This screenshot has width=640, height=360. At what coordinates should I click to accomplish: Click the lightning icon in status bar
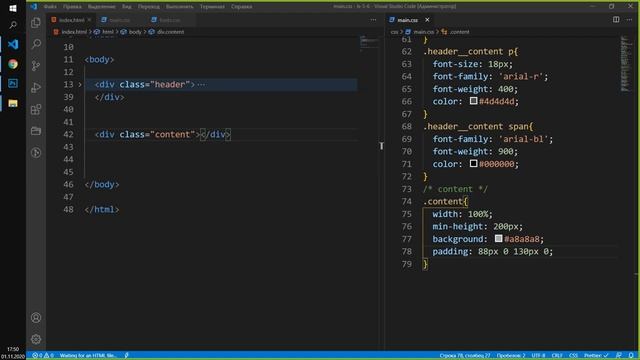pyautogui.click(x=127, y=356)
